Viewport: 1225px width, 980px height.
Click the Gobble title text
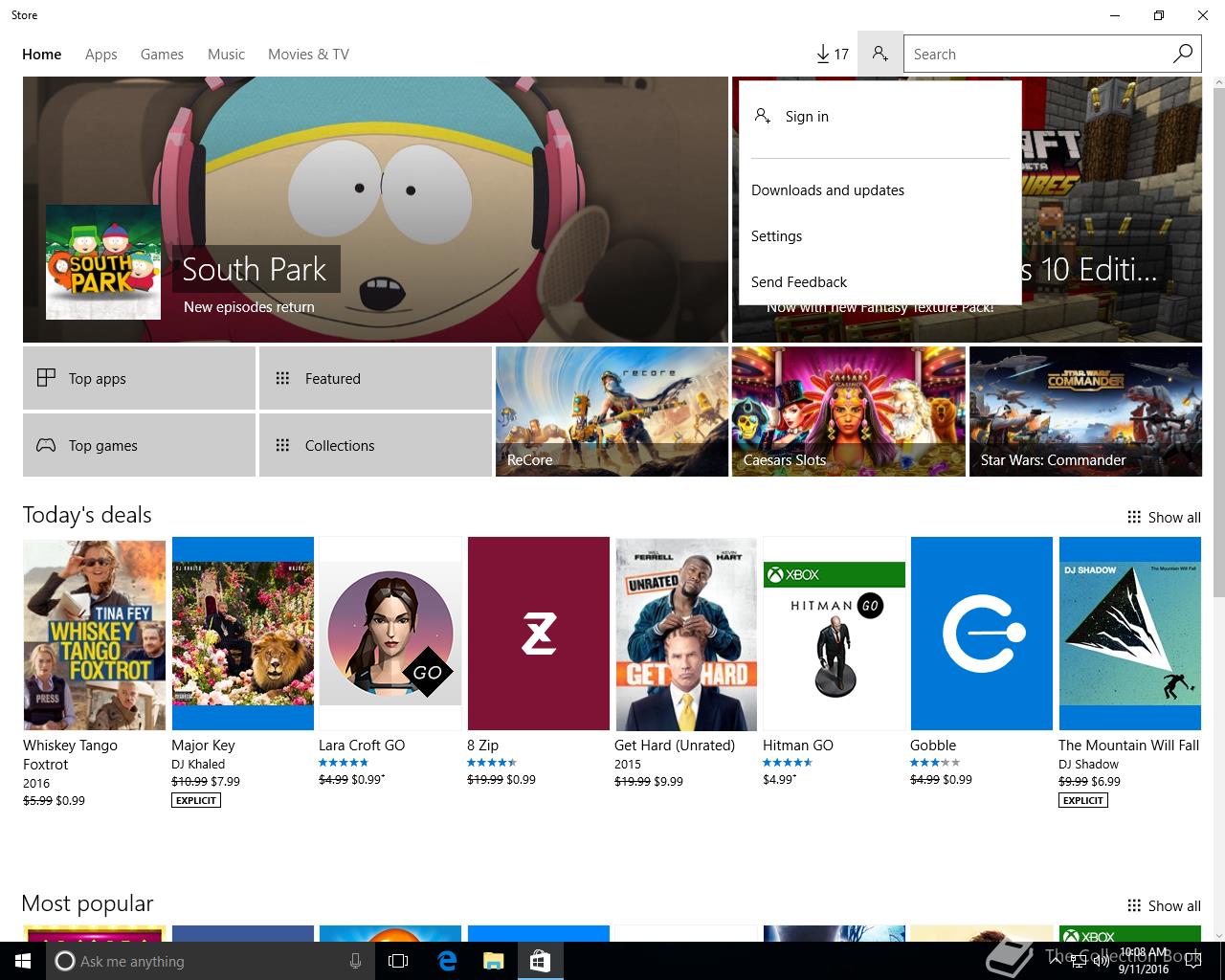[x=933, y=746]
